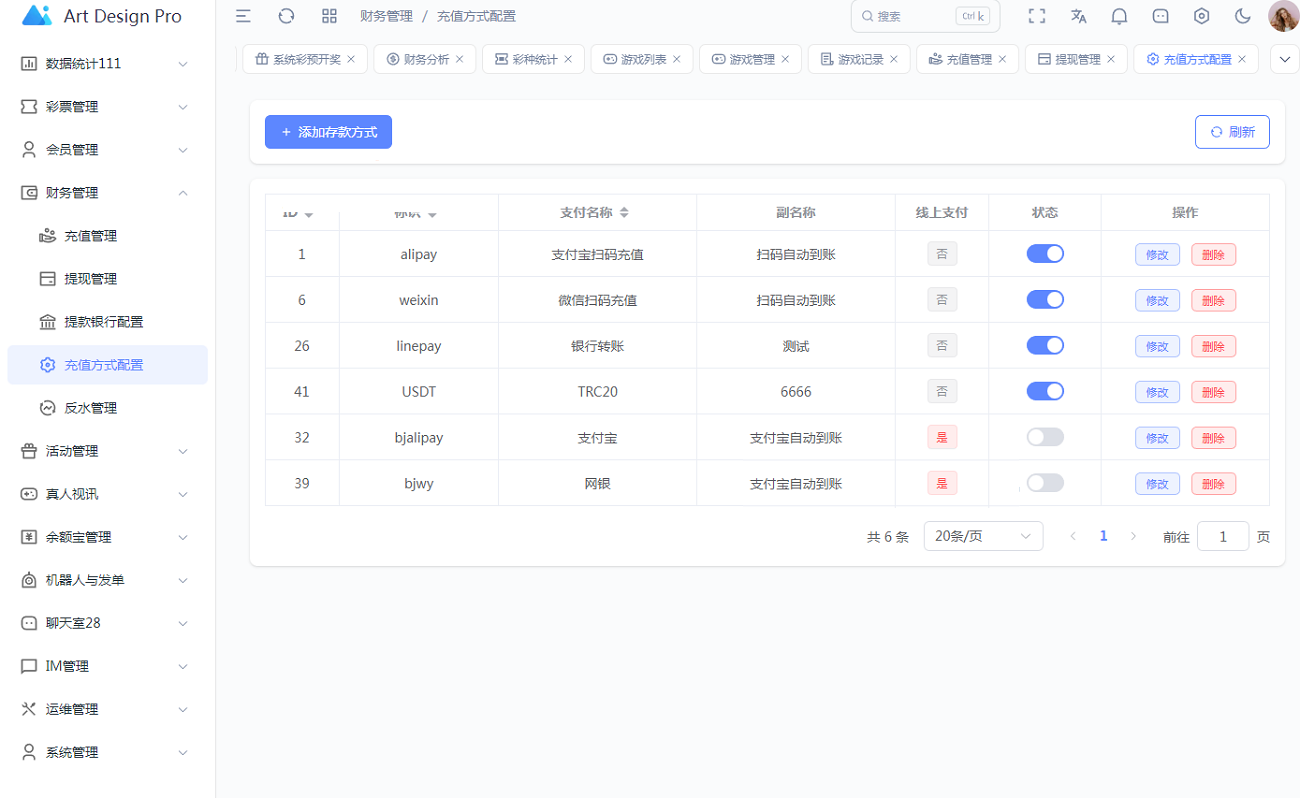1300x798 pixels.
Task: Open the 20条/页 page size dropdown
Action: point(983,536)
